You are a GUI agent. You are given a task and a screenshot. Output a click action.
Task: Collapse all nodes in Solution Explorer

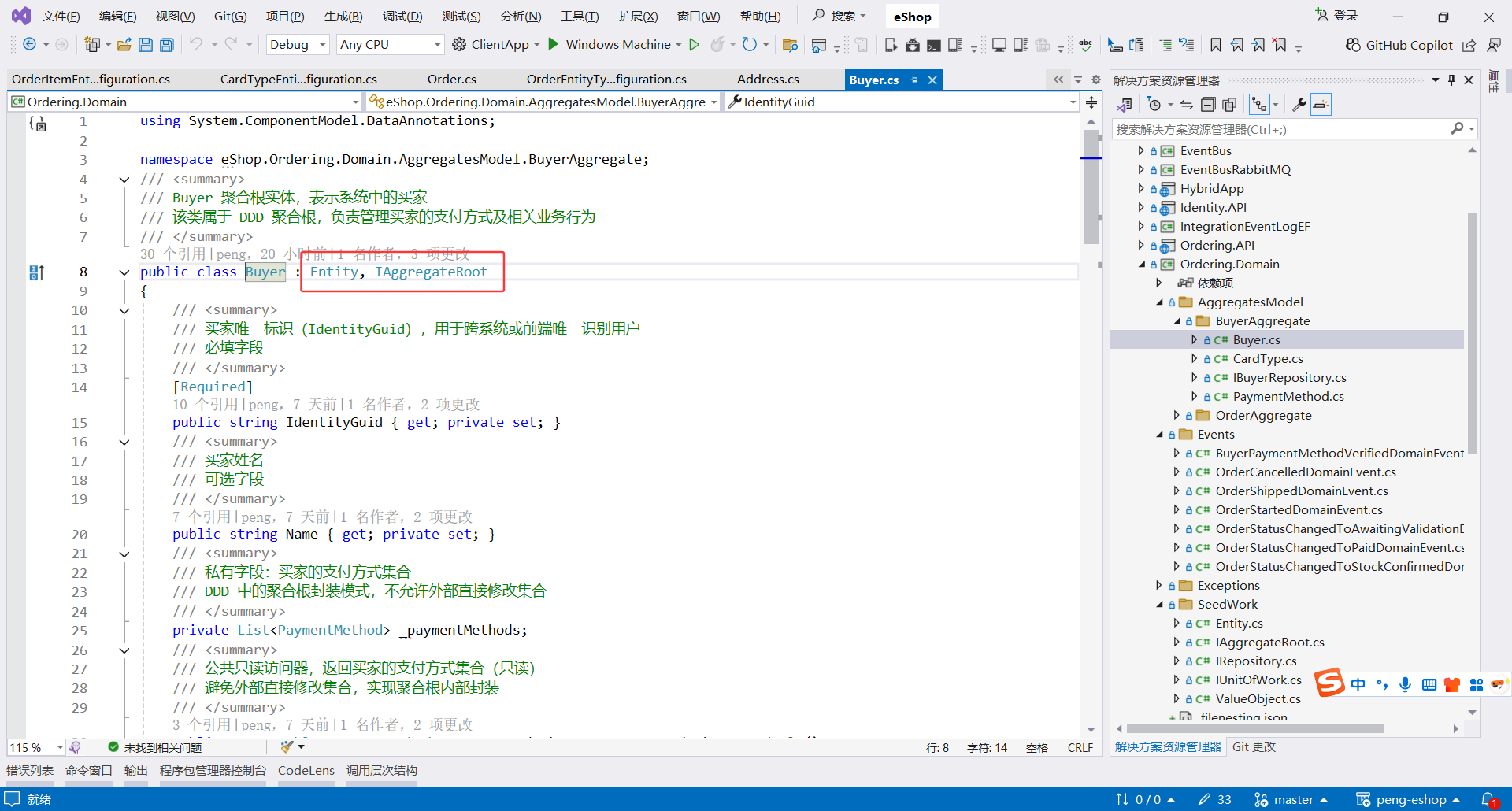pyautogui.click(x=1208, y=104)
